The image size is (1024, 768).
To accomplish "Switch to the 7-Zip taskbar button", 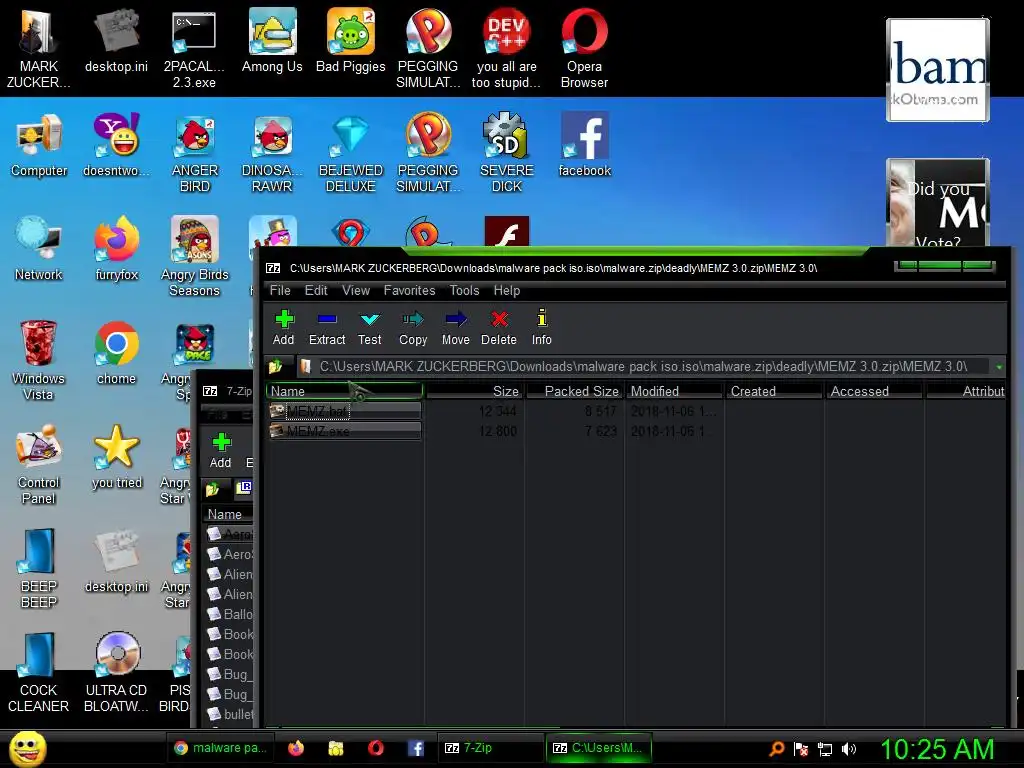I will click(x=490, y=748).
